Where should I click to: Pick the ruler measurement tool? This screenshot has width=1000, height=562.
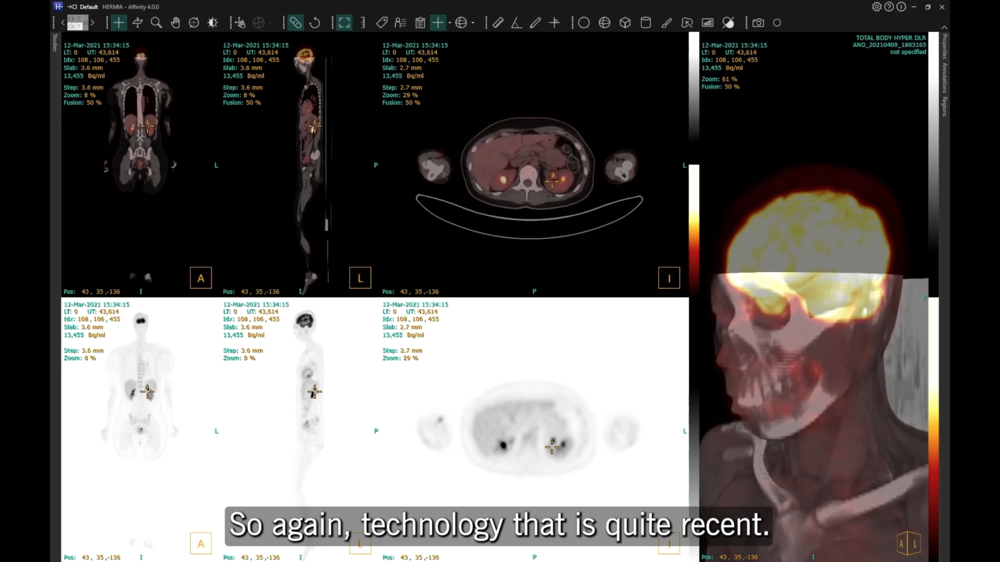(x=498, y=22)
